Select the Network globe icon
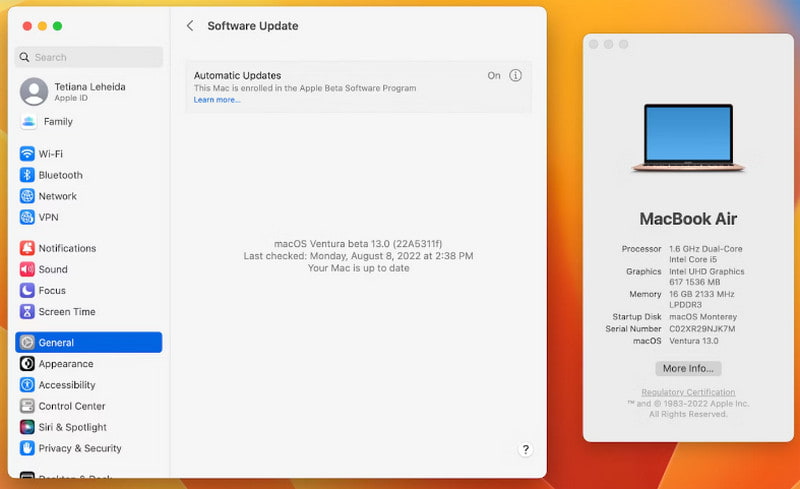The image size is (800, 489). tap(27, 196)
